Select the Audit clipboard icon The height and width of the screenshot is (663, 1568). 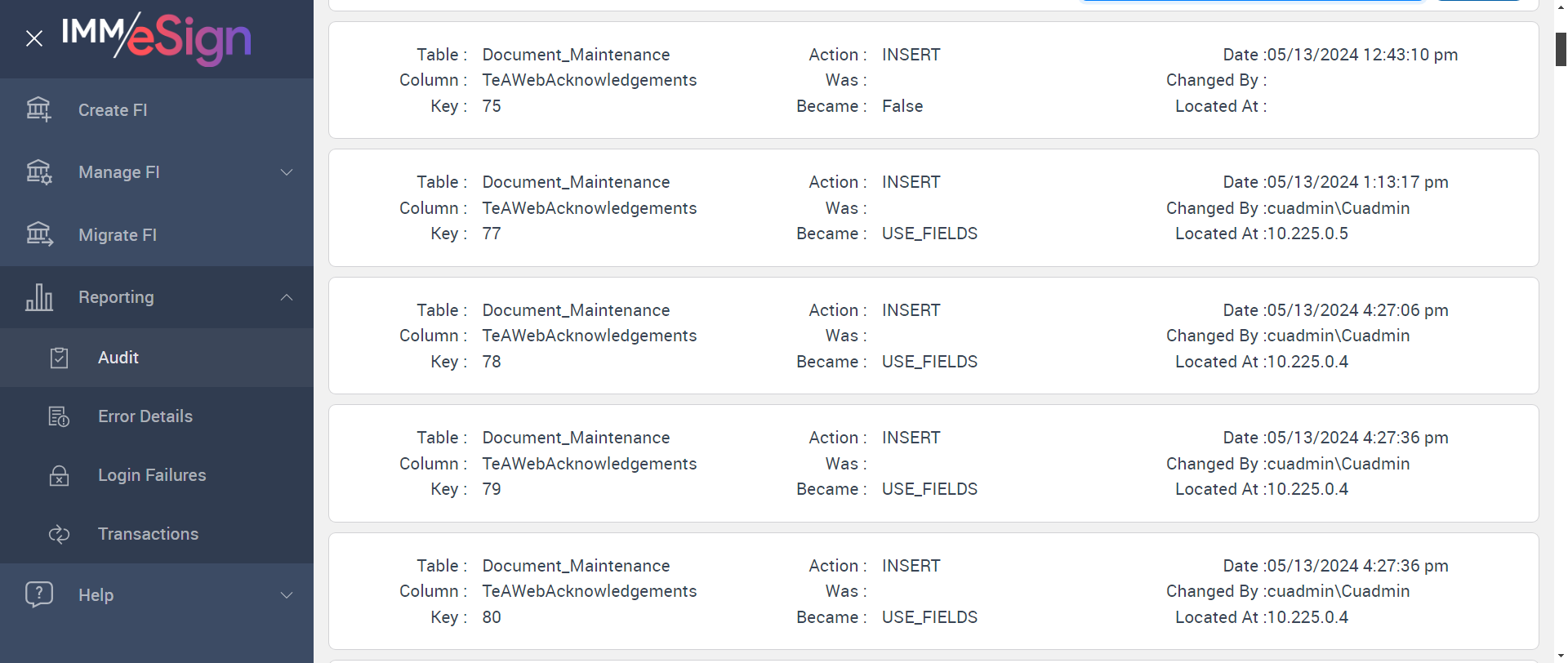59,358
